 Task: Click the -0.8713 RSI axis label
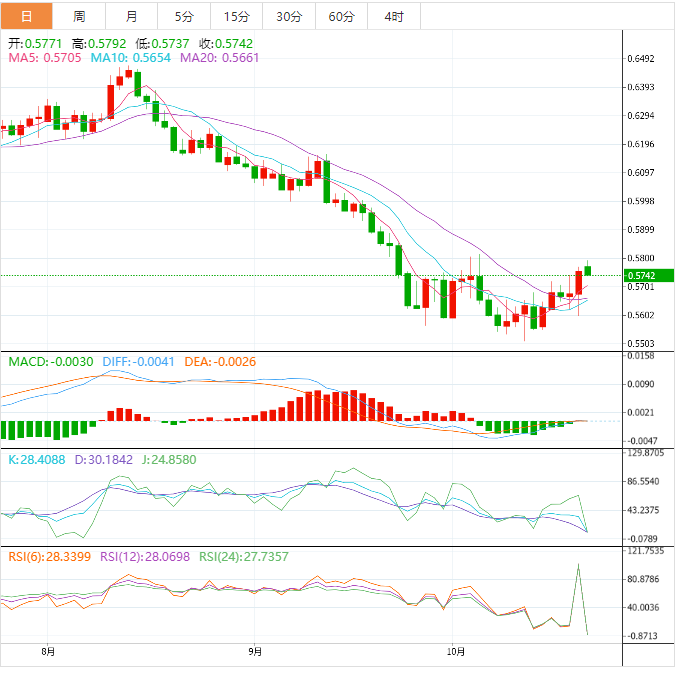click(641, 636)
